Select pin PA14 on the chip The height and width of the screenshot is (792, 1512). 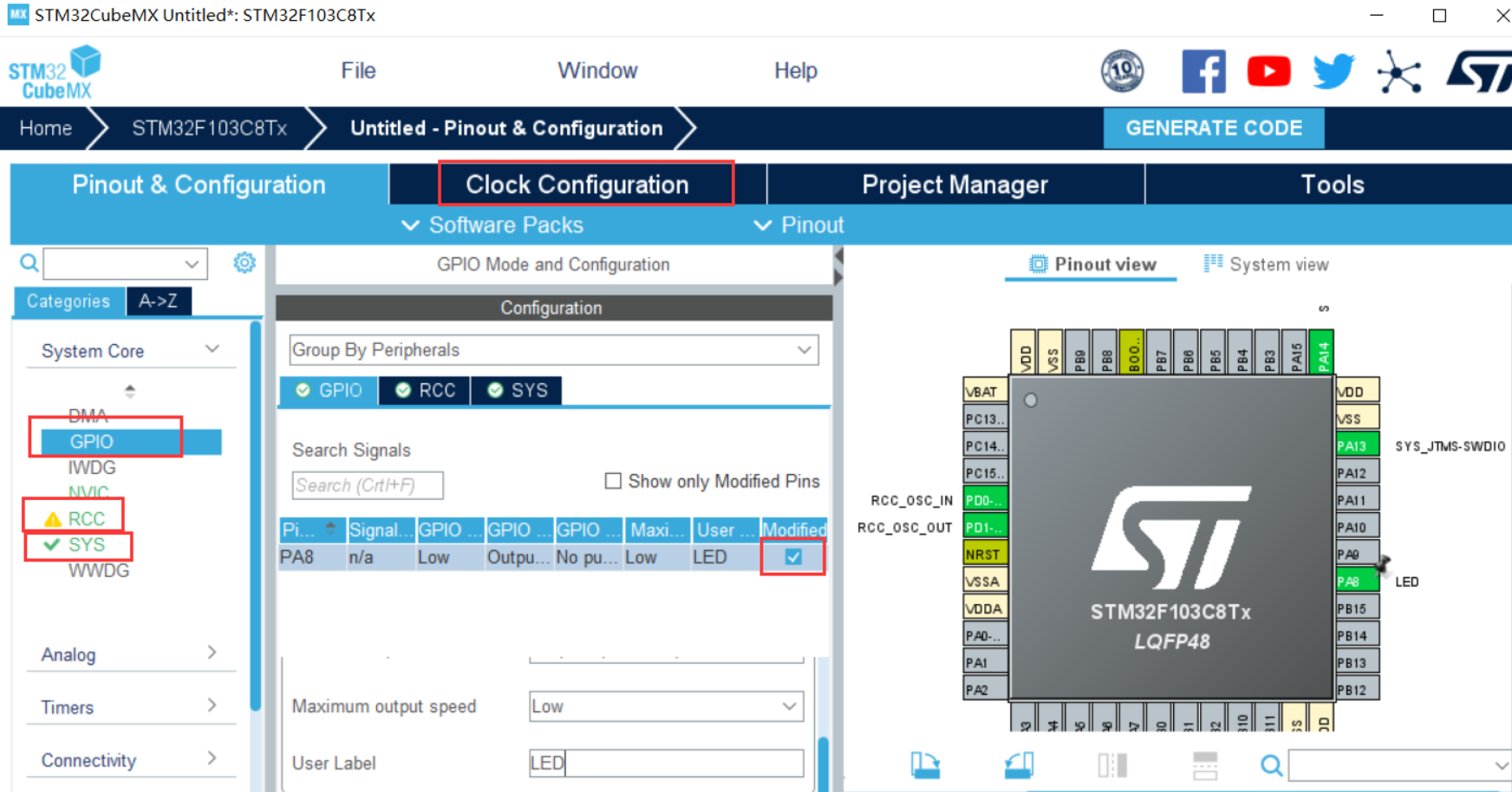click(x=1321, y=352)
